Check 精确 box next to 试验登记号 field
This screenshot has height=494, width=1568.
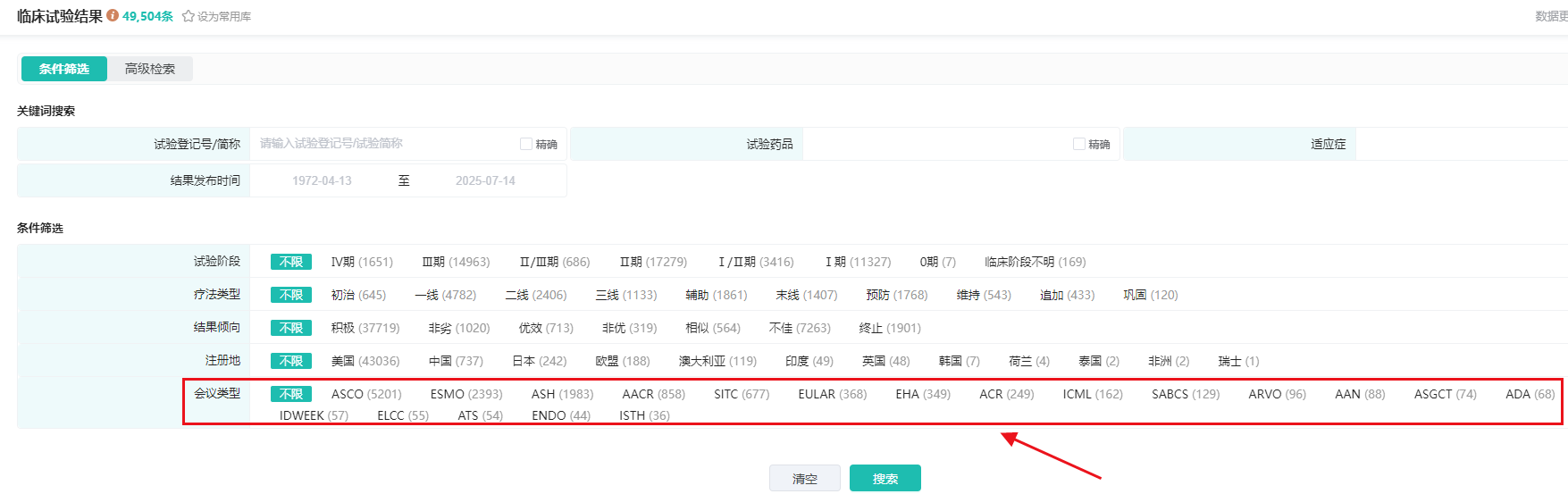pos(526,144)
